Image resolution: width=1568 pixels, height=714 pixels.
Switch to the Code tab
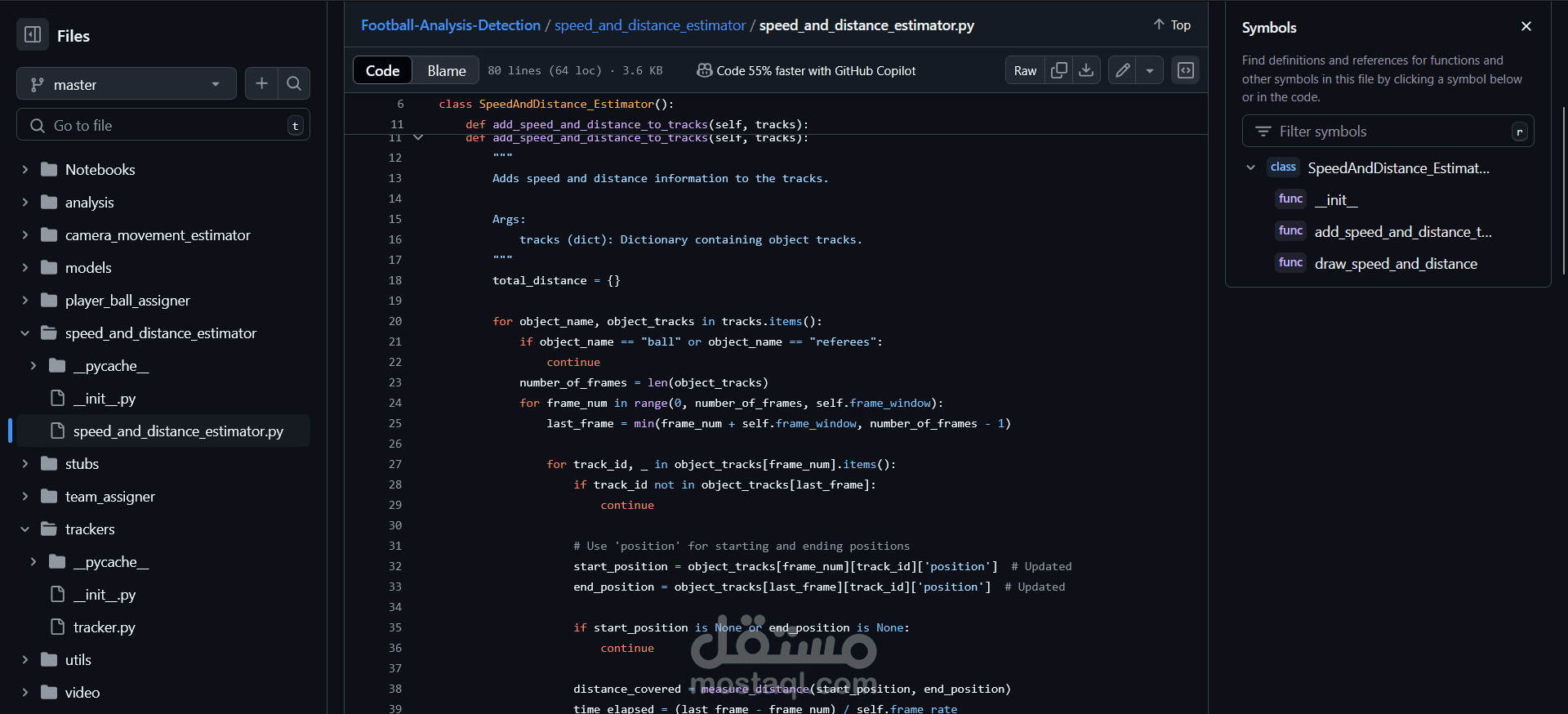382,70
